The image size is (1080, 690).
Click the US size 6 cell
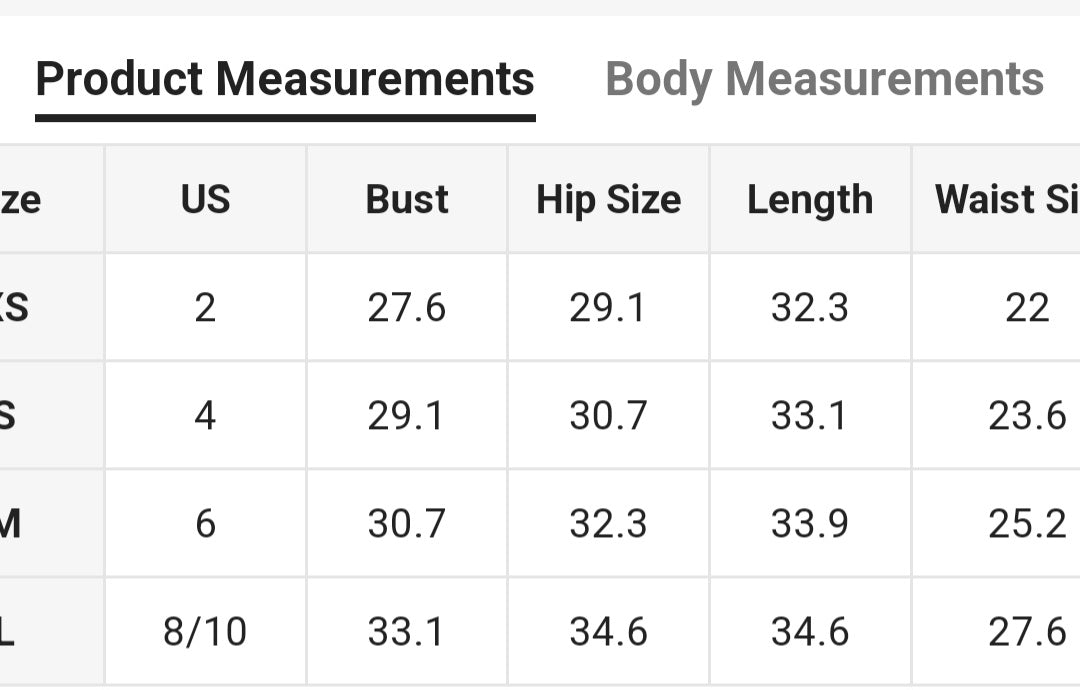(x=205, y=524)
